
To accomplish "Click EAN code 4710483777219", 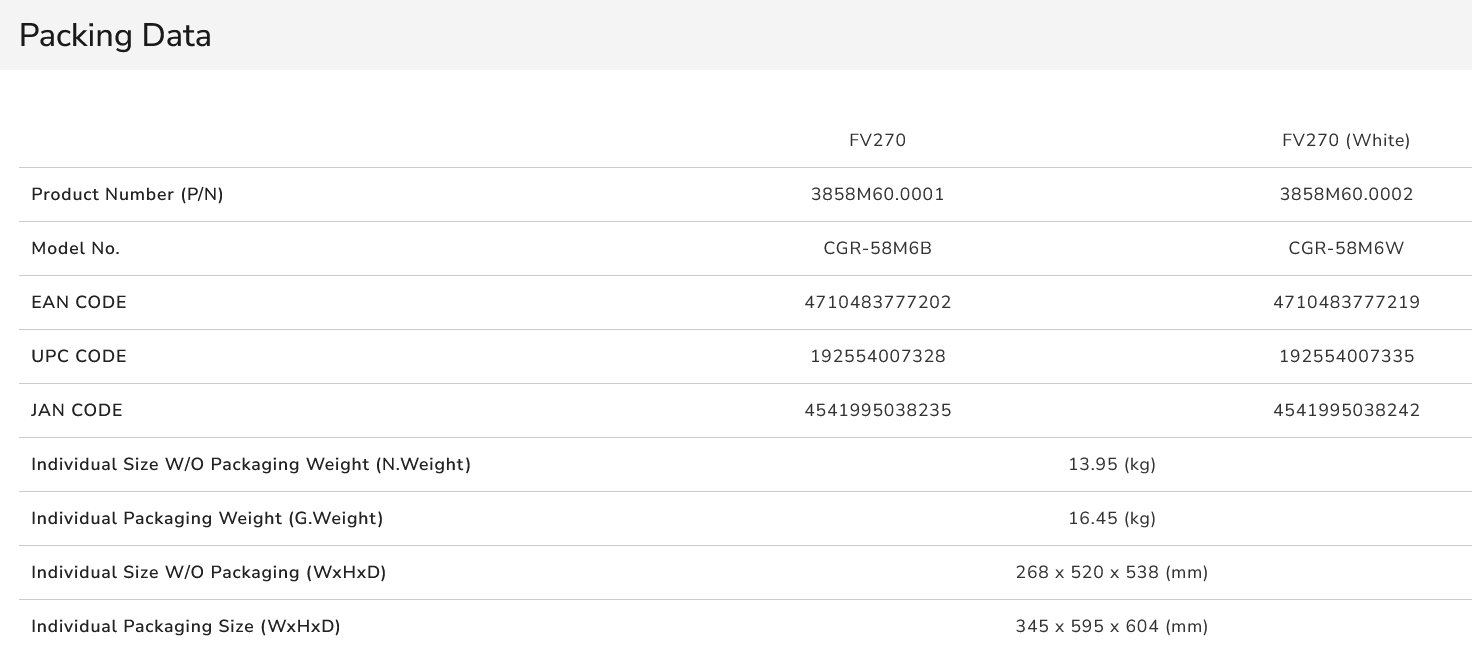I will tap(1346, 303).
